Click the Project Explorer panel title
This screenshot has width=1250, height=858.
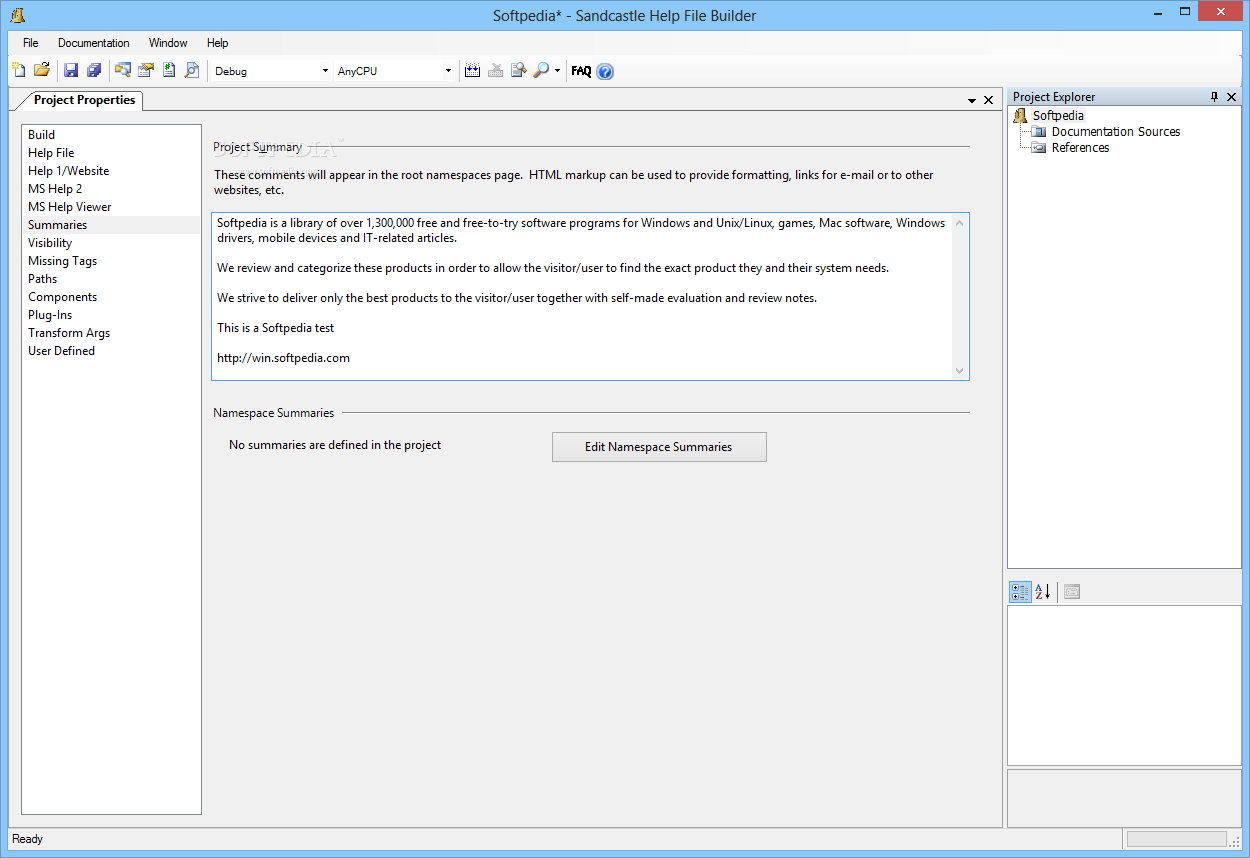tap(1054, 97)
